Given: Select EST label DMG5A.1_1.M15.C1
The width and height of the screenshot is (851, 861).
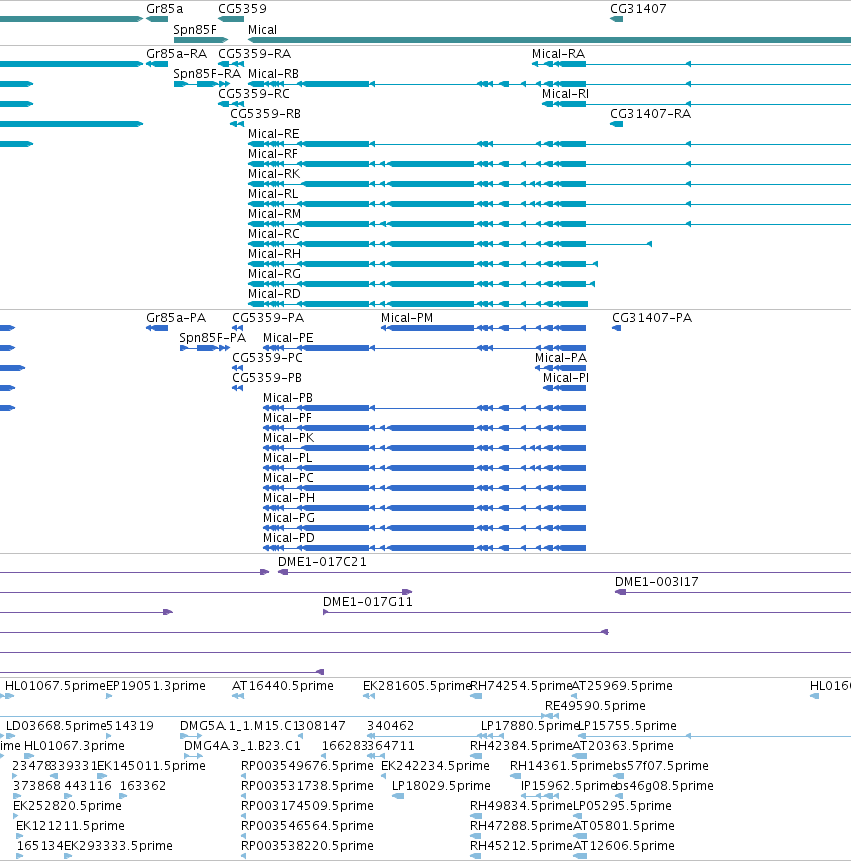Looking at the screenshot, I should (237, 726).
